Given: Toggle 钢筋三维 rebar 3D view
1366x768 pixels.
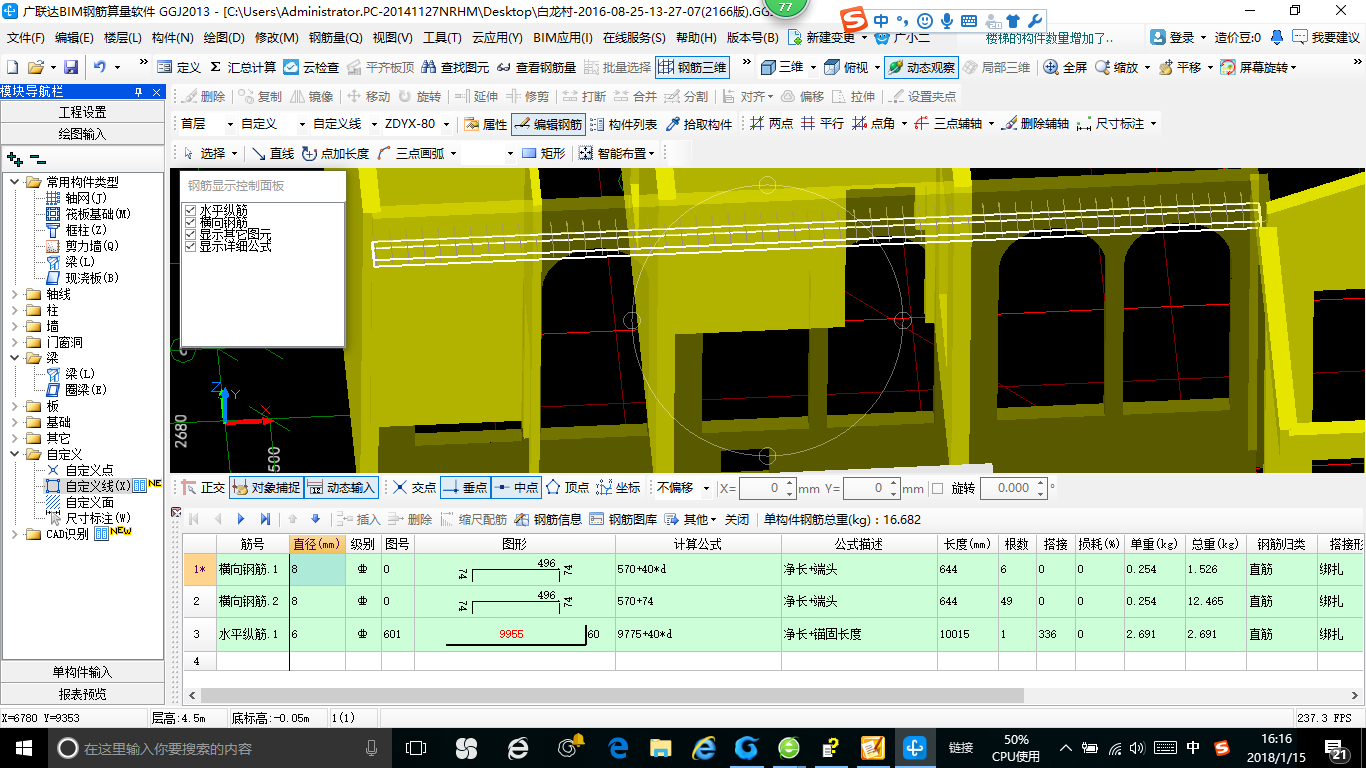Looking at the screenshot, I should click(x=692, y=67).
